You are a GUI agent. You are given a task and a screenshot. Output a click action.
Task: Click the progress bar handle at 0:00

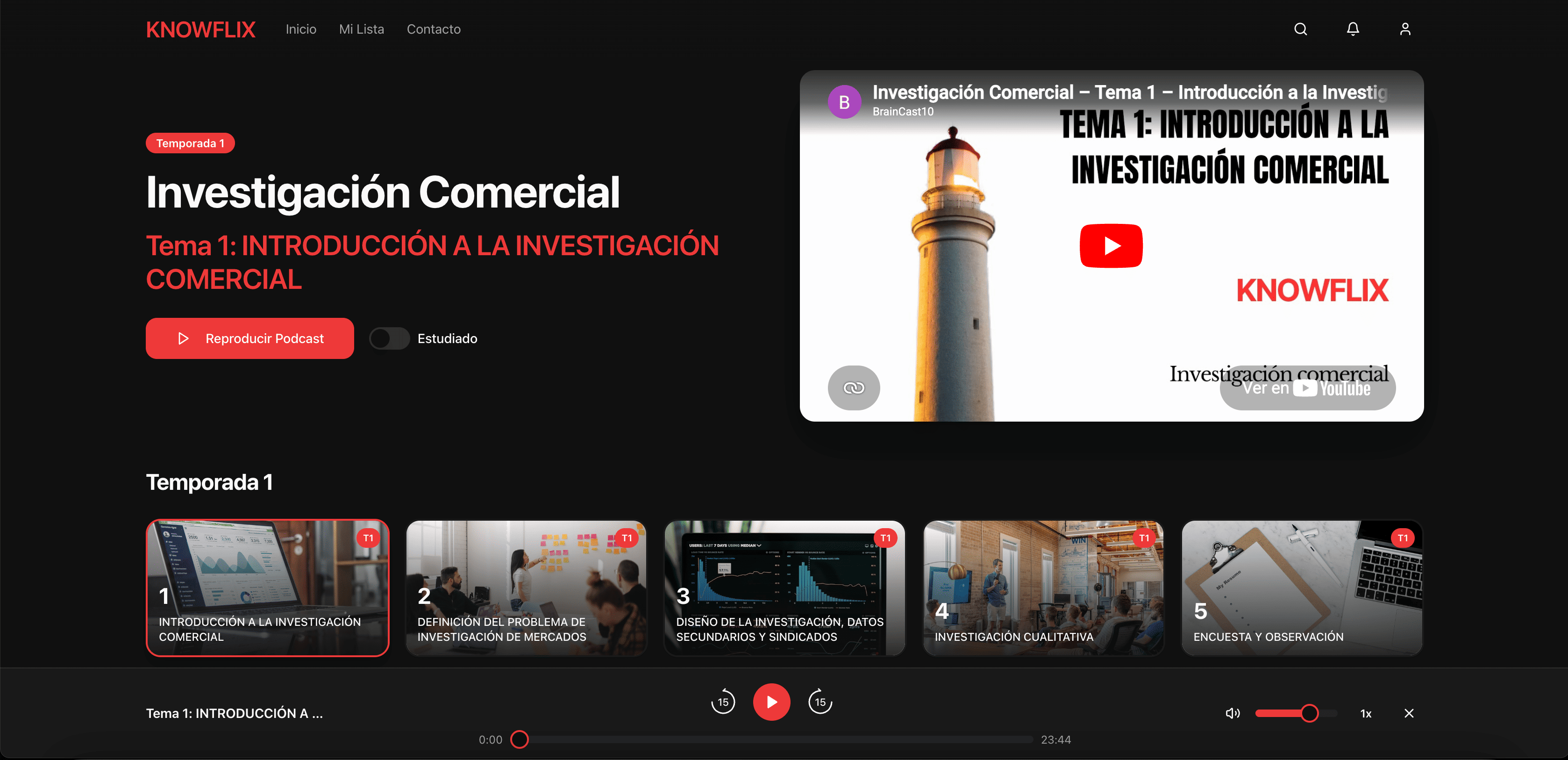(x=519, y=739)
